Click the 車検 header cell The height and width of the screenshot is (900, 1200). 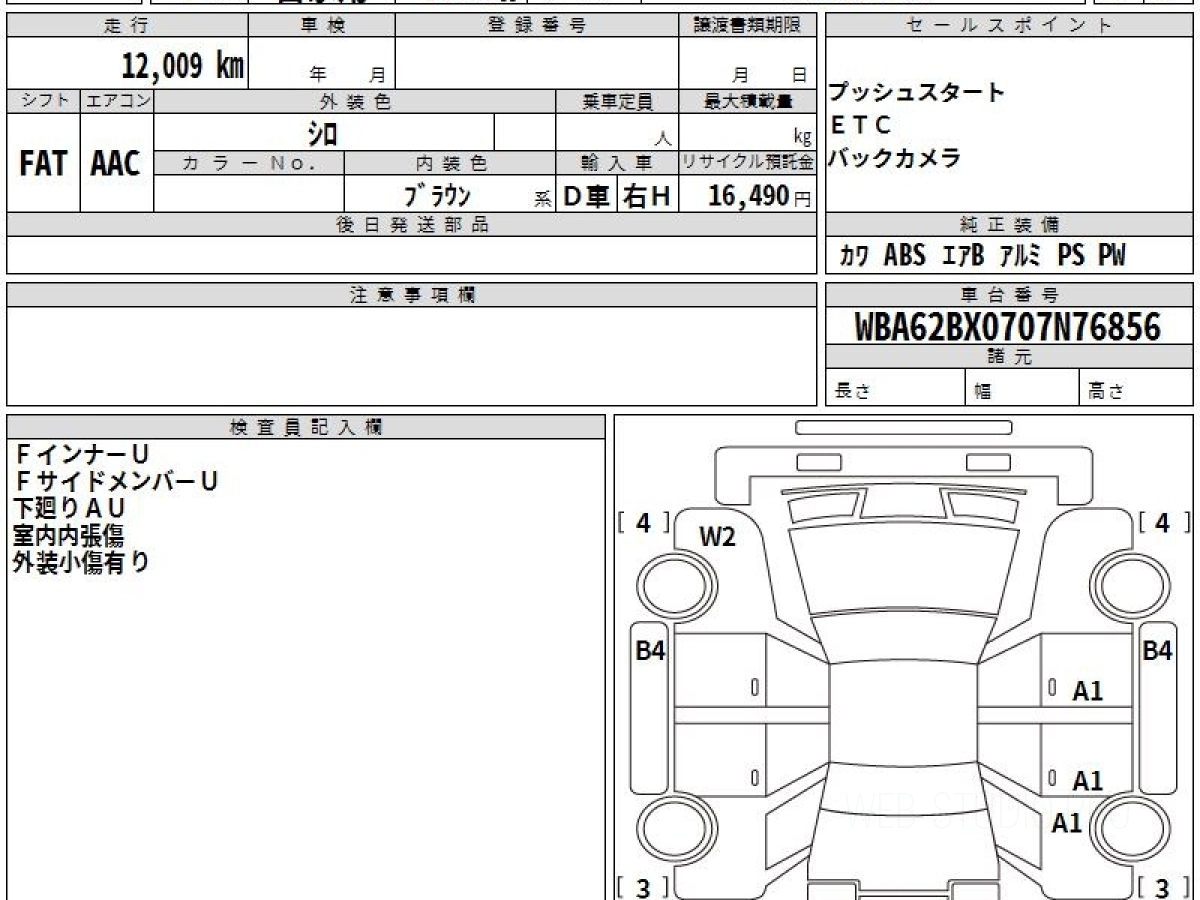(322, 26)
